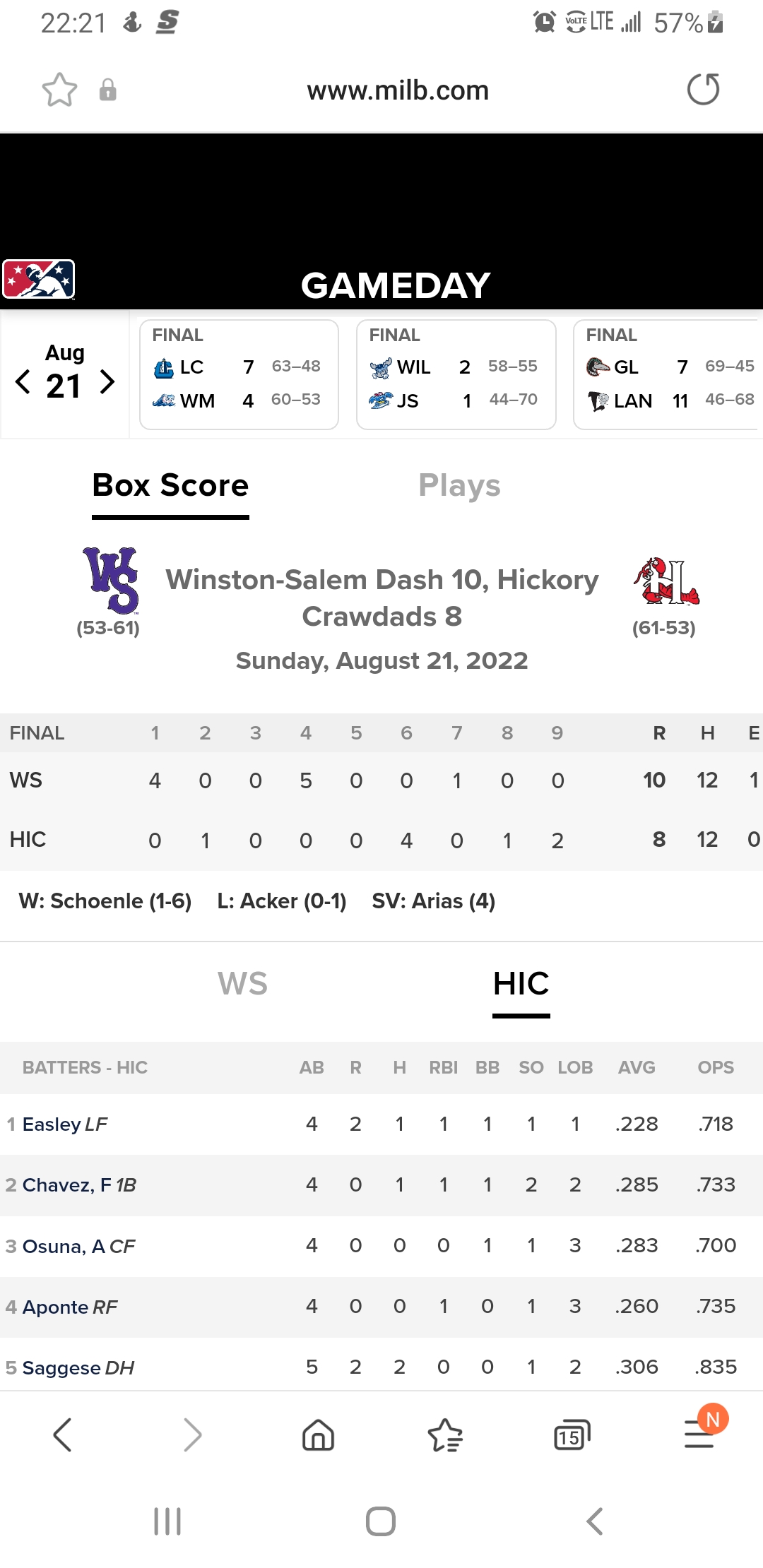Open the browser home page icon
The height and width of the screenshot is (1568, 763).
(x=318, y=1435)
